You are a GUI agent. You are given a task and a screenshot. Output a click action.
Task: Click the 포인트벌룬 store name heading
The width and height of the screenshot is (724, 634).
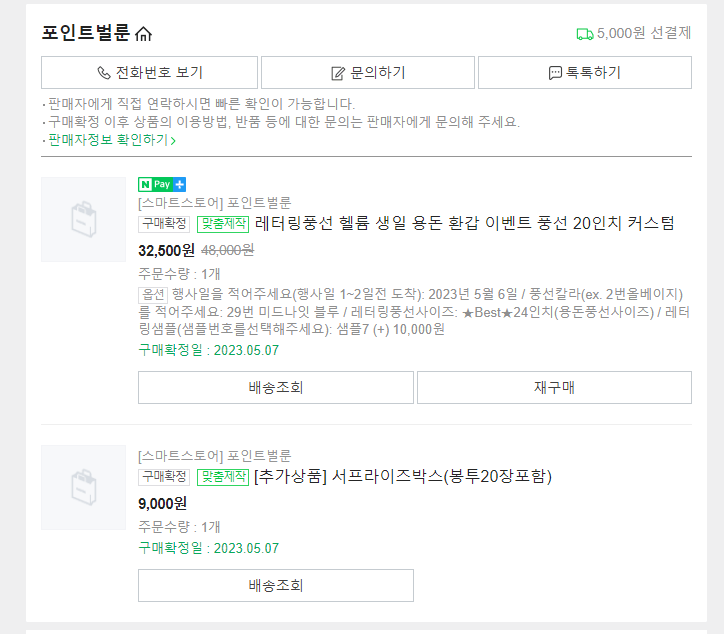86,33
